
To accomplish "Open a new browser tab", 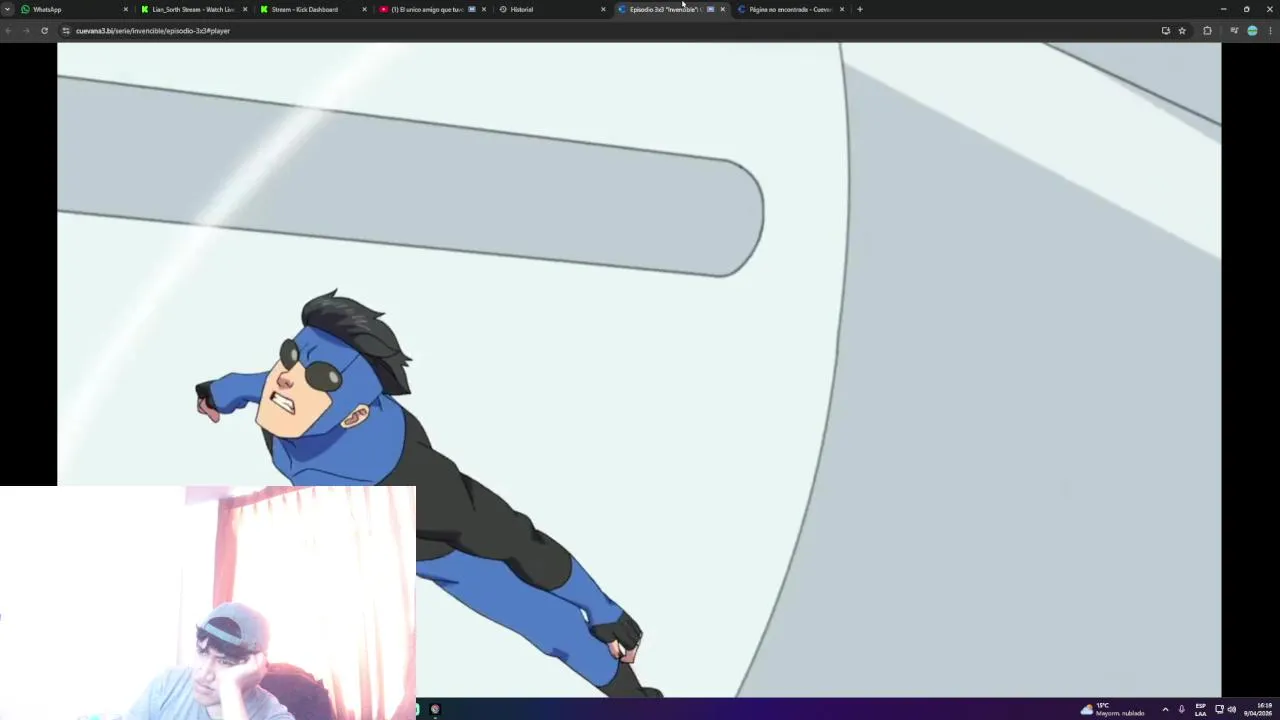I will tap(860, 9).
